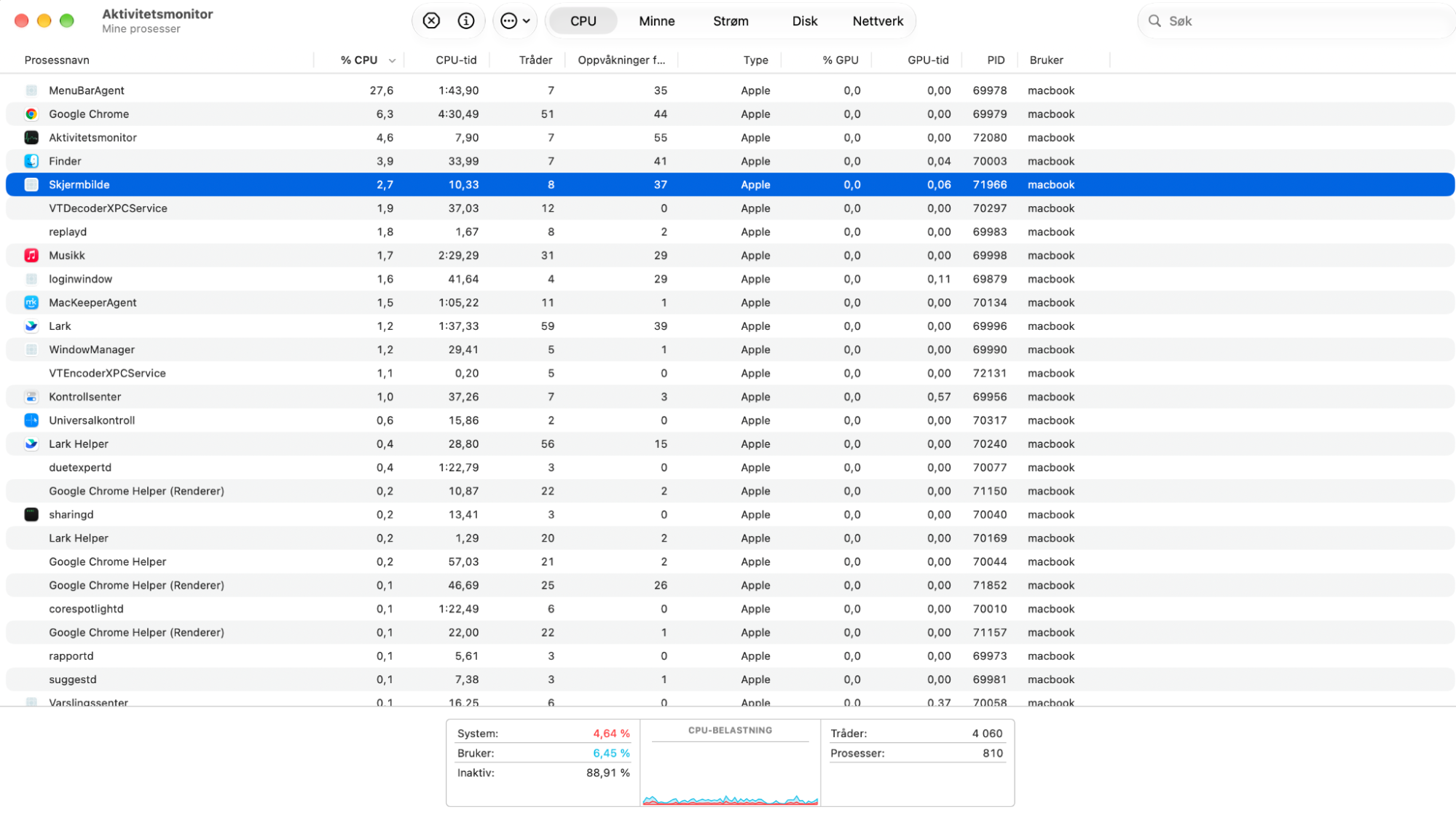The height and width of the screenshot is (815, 1456).
Task: Click the process info (i) toolbar icon
Action: tap(466, 21)
